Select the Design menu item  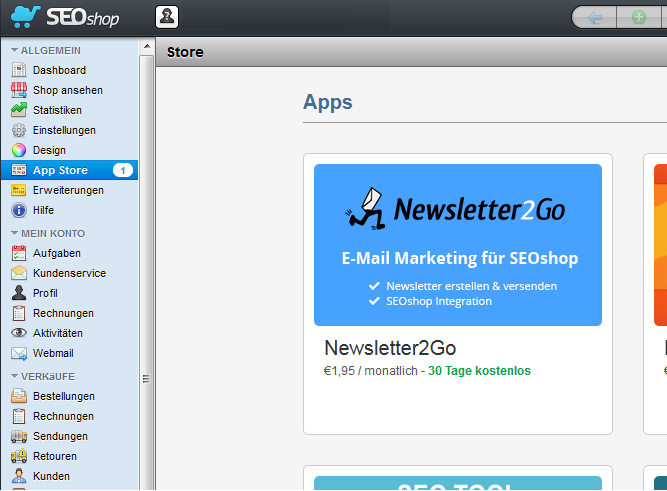pyautogui.click(x=49, y=150)
